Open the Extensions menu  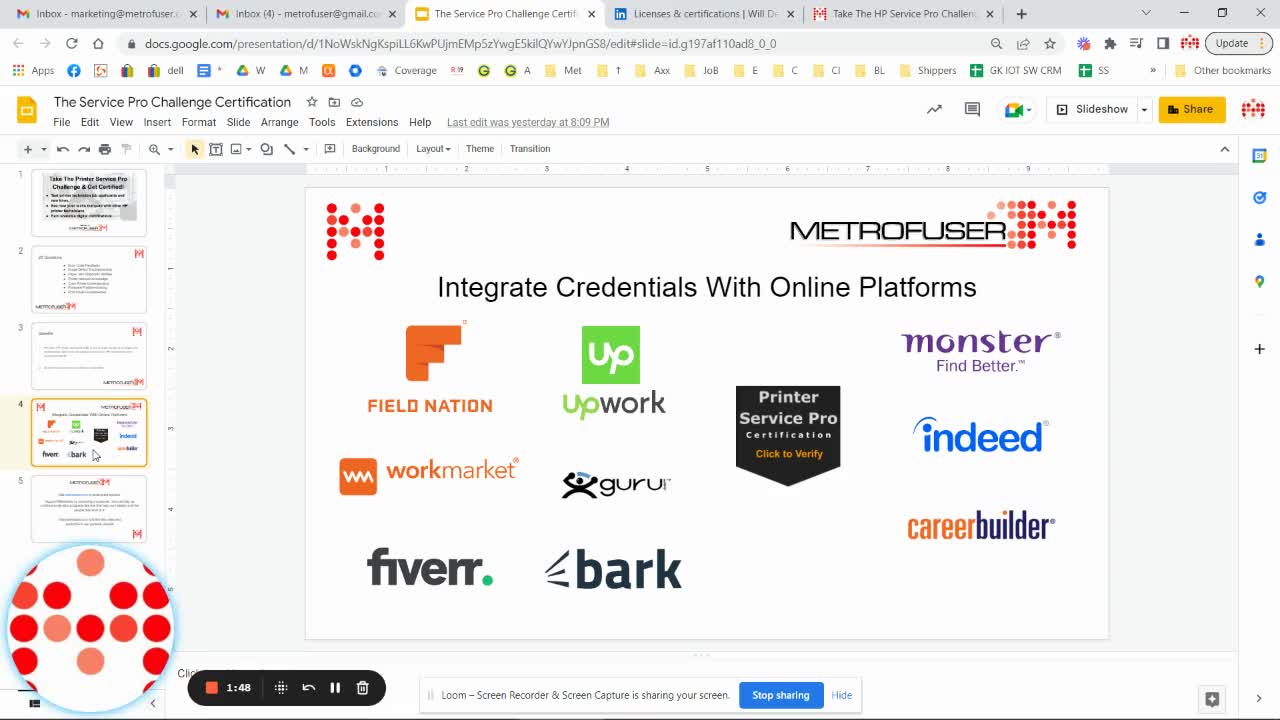click(x=372, y=122)
